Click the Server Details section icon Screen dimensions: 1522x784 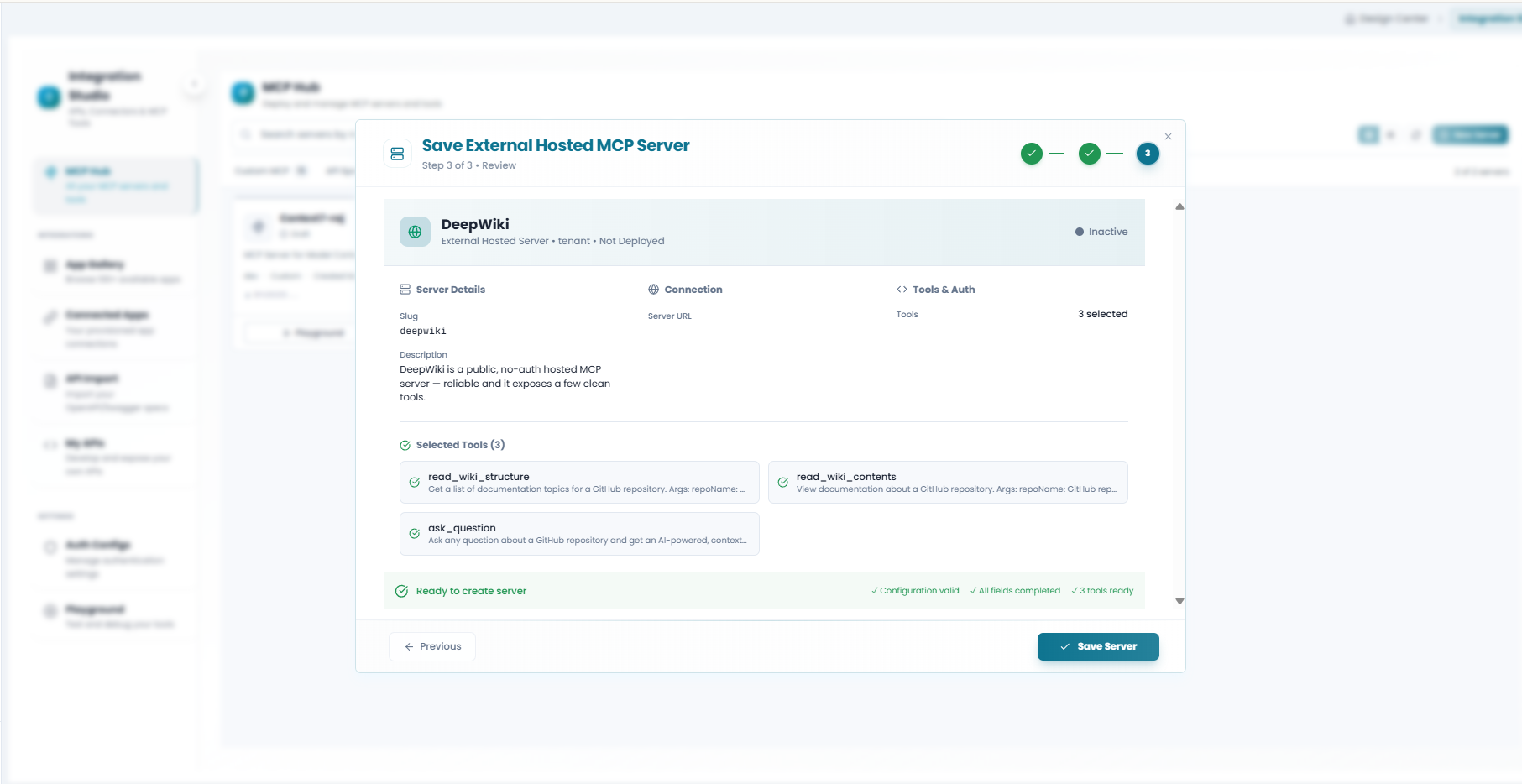405,290
